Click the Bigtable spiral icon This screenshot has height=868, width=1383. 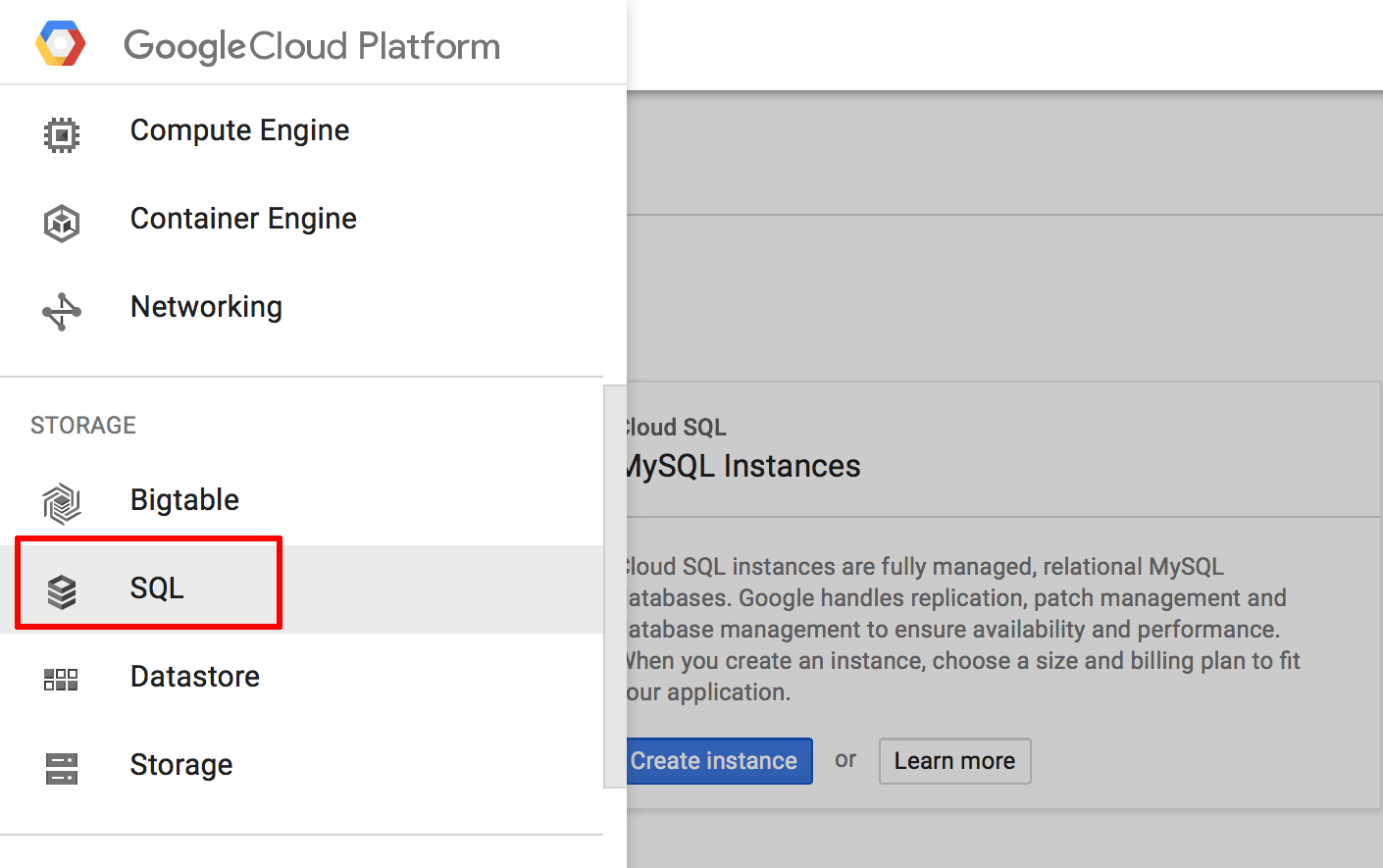[62, 503]
